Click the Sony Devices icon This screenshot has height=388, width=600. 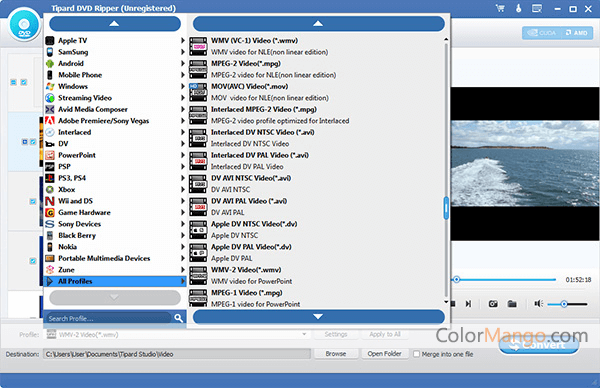pyautogui.click(x=50, y=224)
